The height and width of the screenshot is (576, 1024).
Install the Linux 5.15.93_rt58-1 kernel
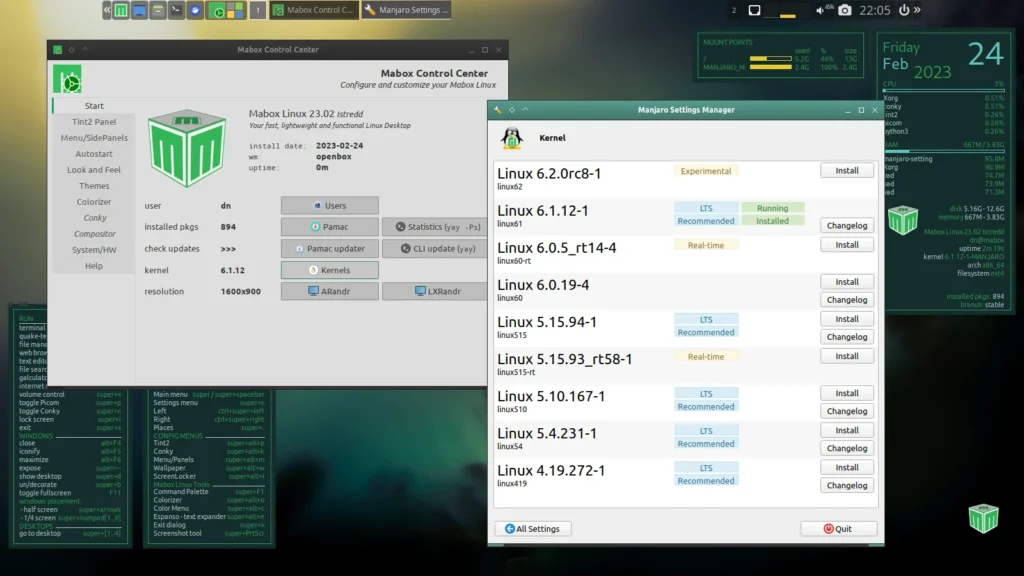[847, 357]
